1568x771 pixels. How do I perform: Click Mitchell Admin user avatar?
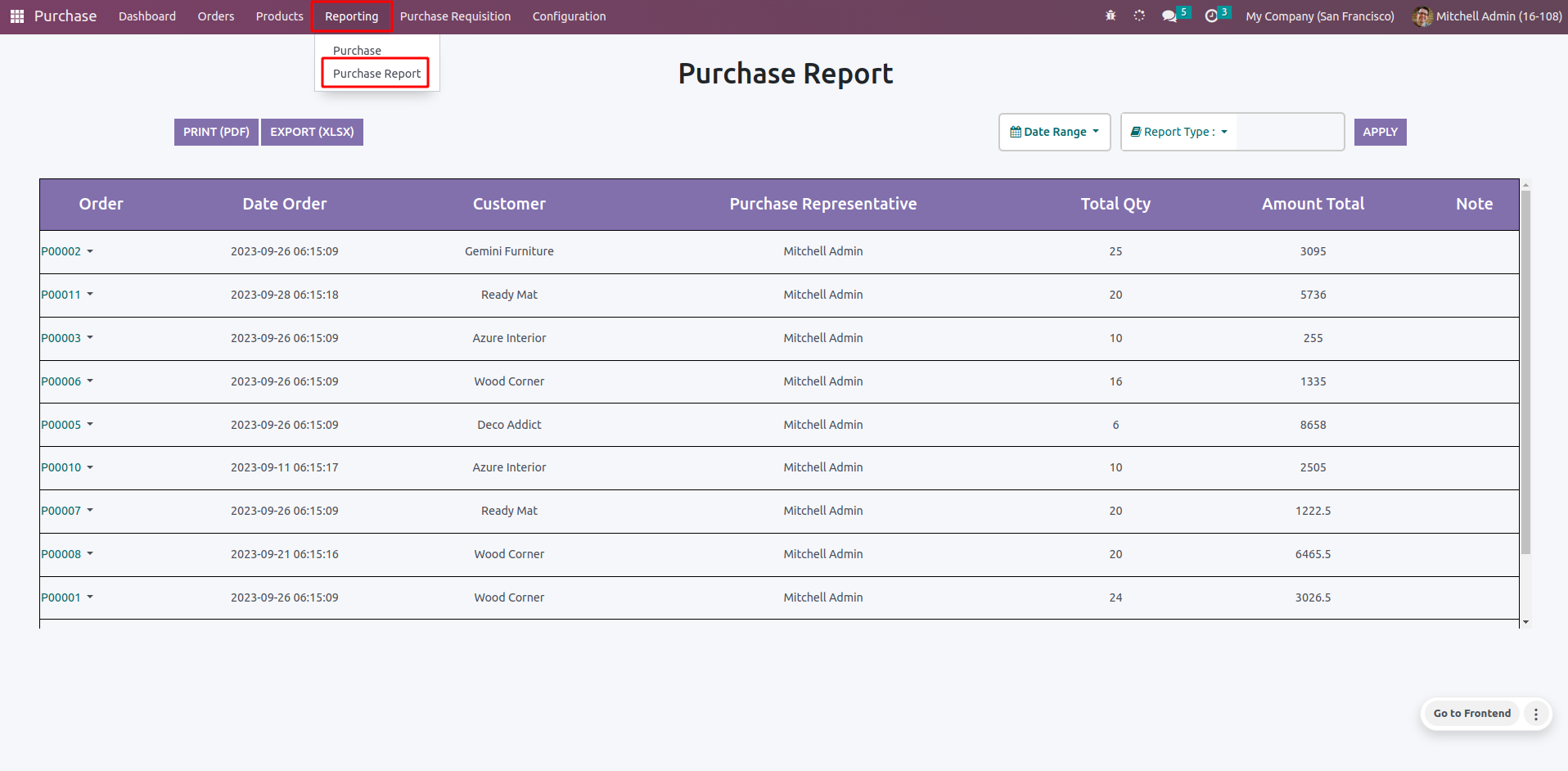click(1422, 16)
